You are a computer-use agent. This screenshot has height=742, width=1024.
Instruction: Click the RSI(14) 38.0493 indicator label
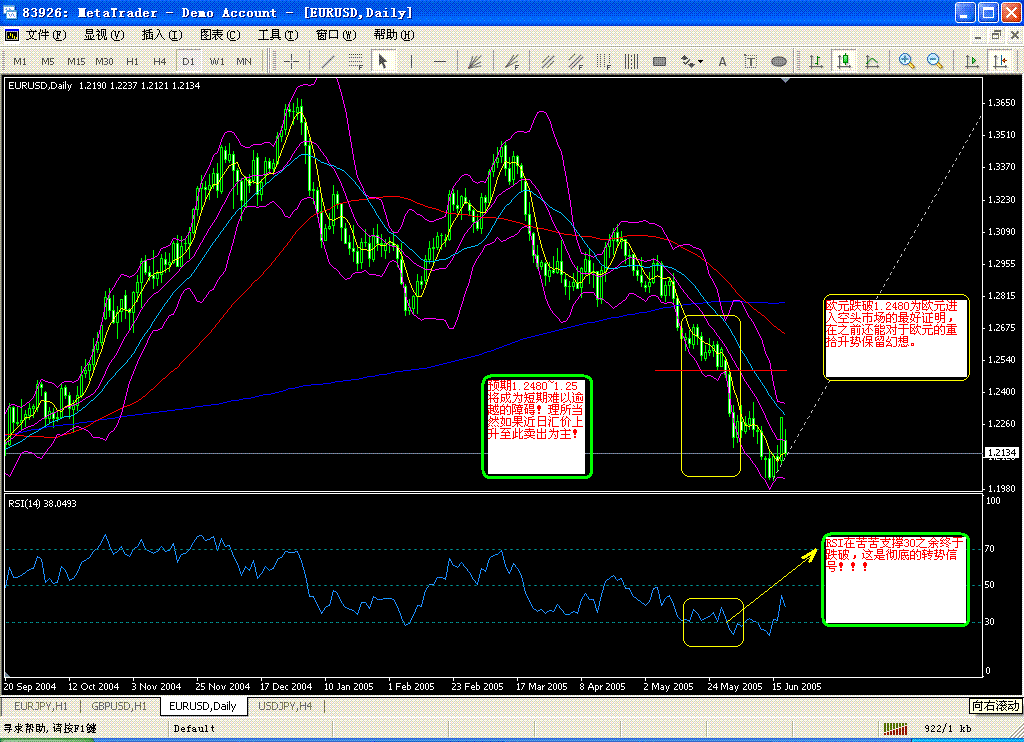point(42,504)
